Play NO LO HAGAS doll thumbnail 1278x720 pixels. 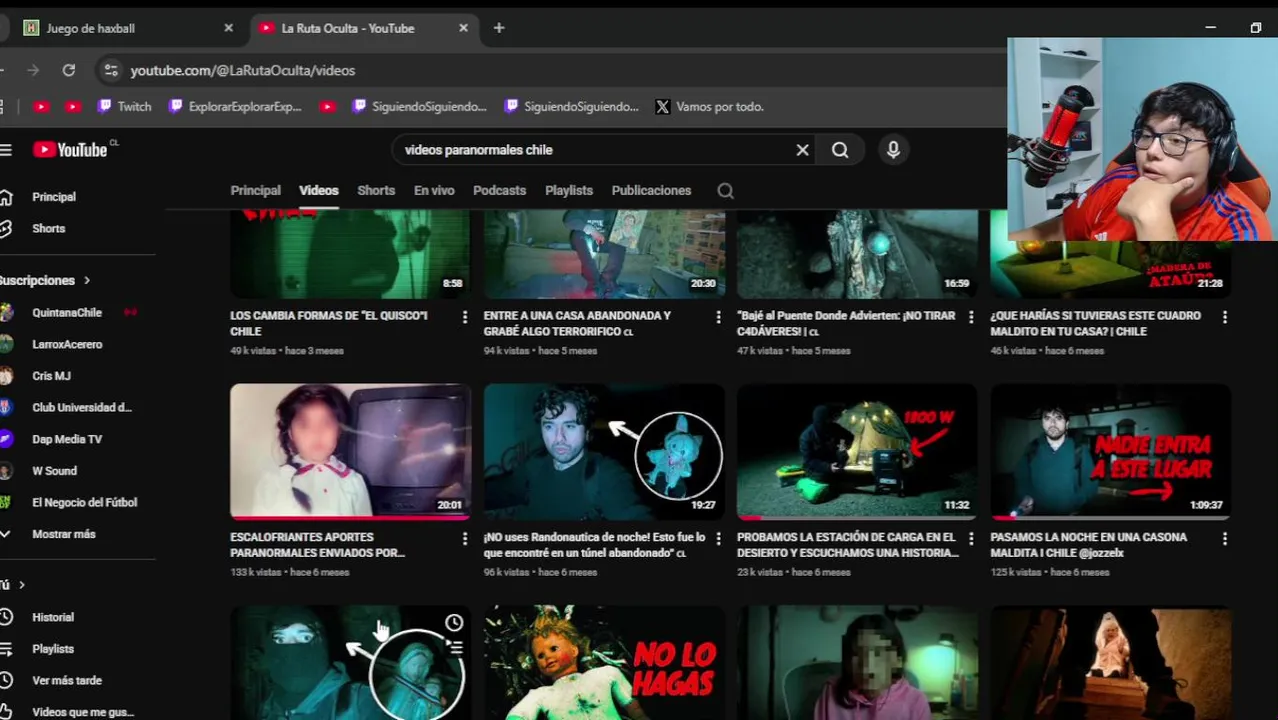tap(604, 663)
